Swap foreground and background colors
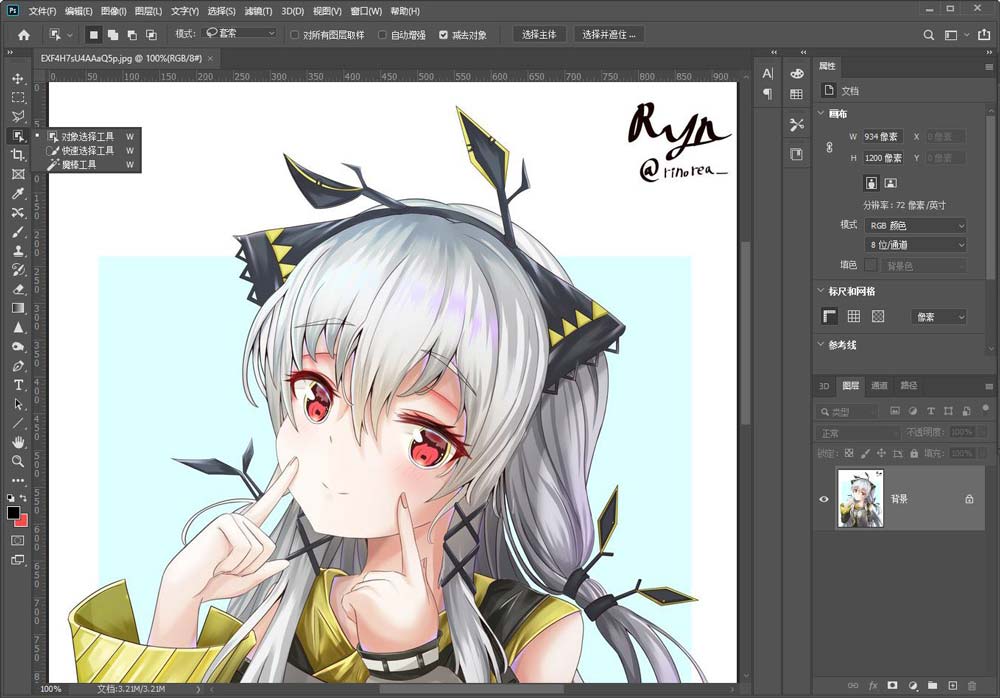Screen dimensions: 1000x698 point(24,498)
